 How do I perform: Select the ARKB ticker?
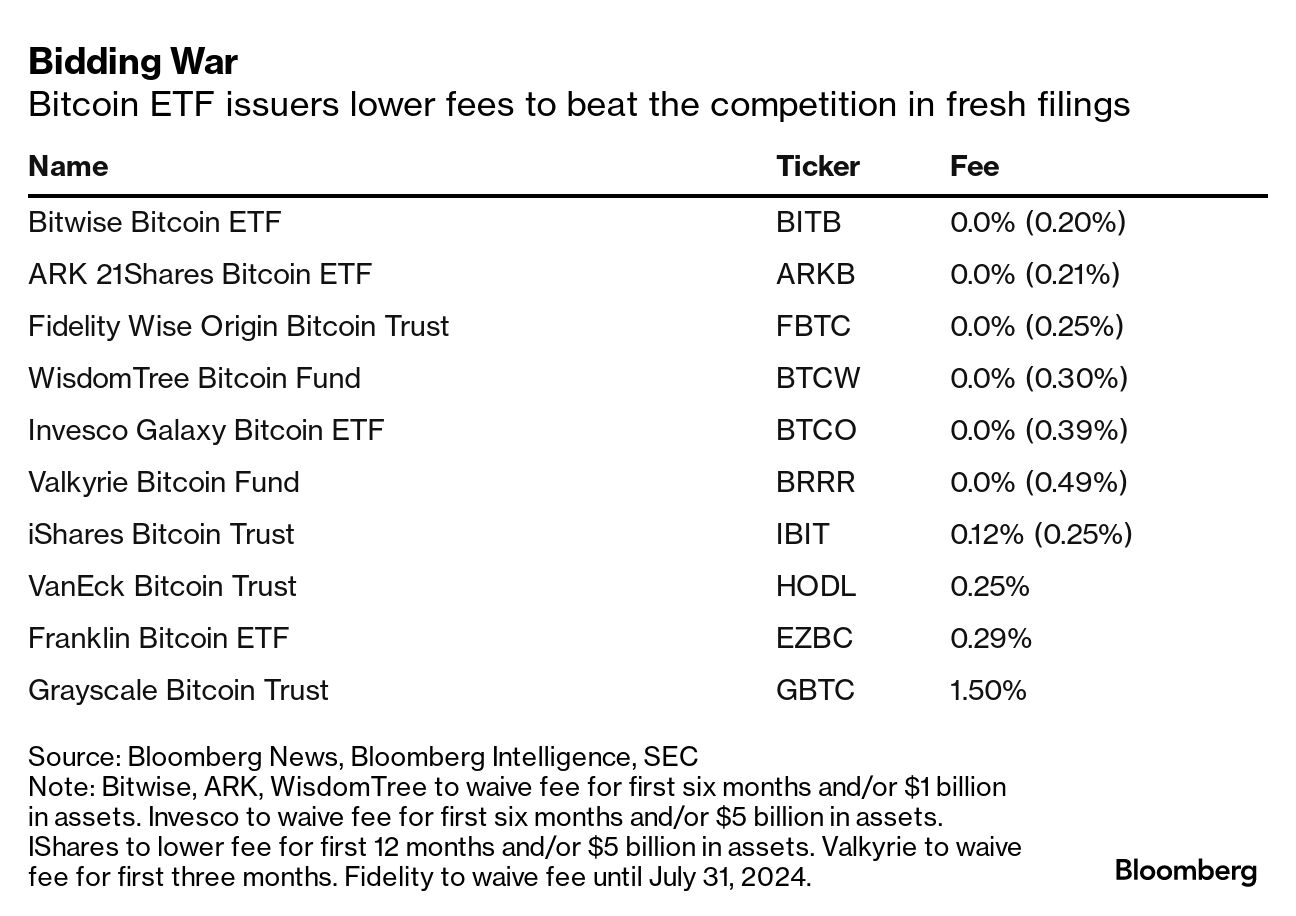(x=815, y=274)
